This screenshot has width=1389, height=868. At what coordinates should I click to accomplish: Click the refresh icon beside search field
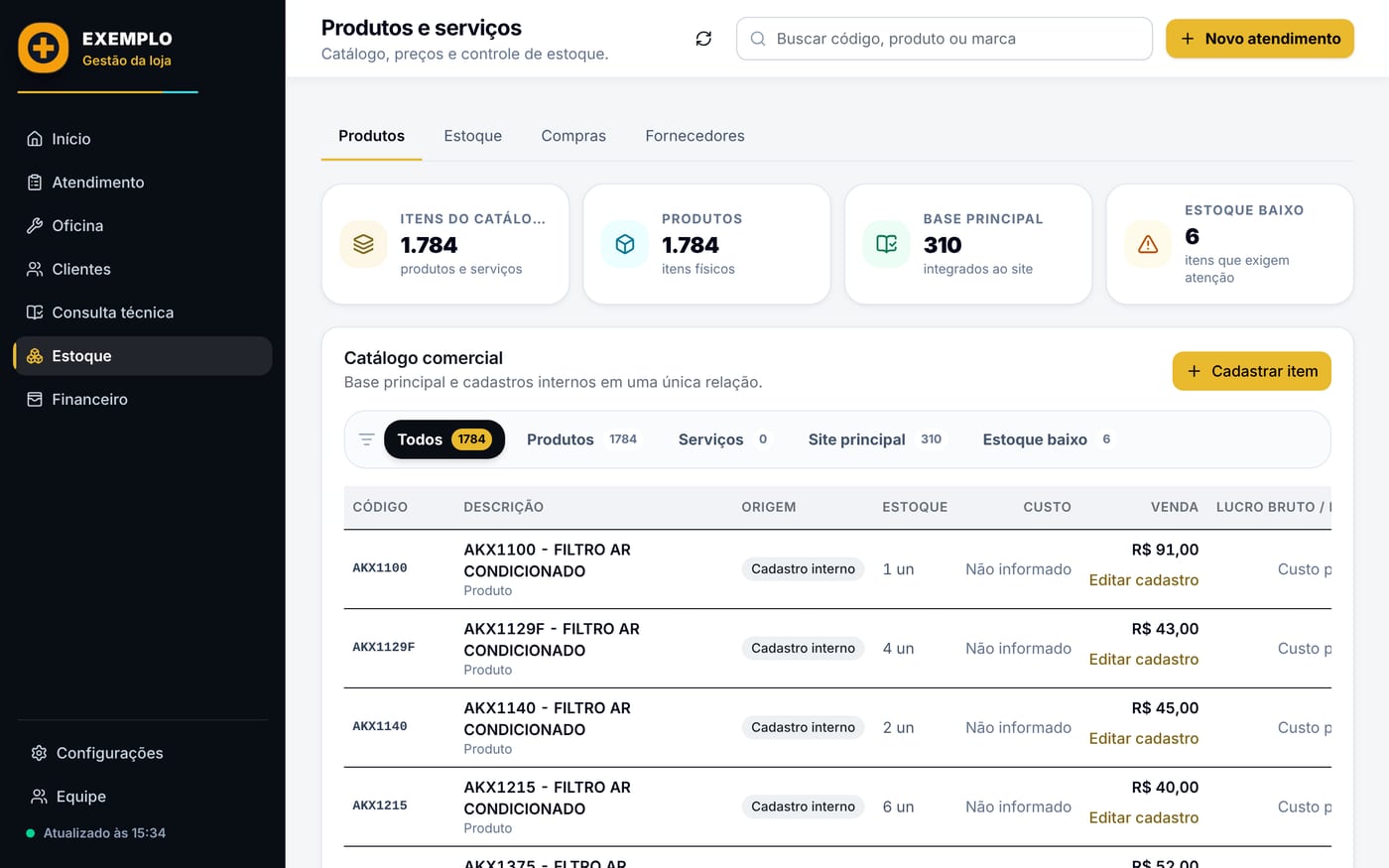703,39
